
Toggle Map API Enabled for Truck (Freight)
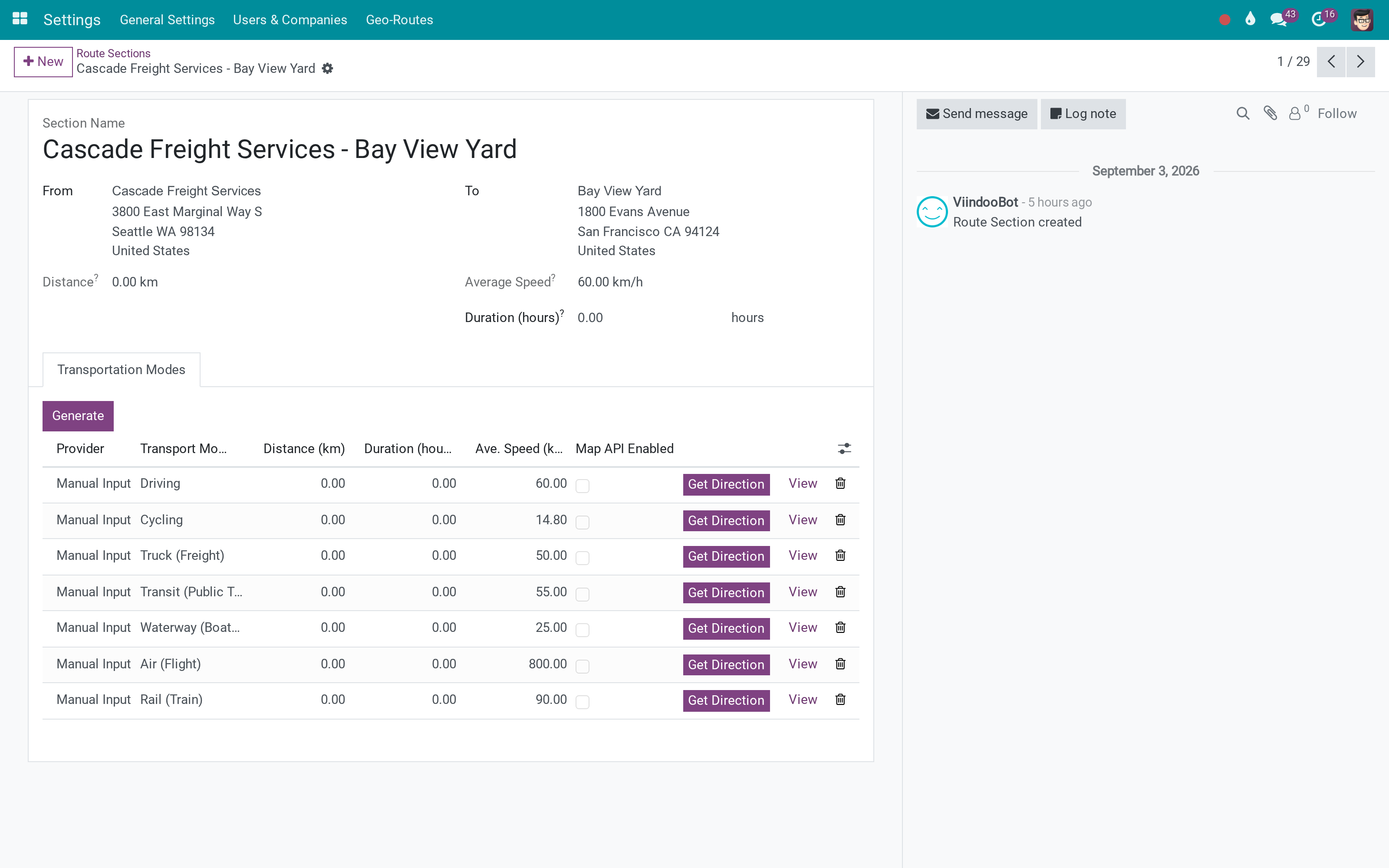[x=583, y=557]
